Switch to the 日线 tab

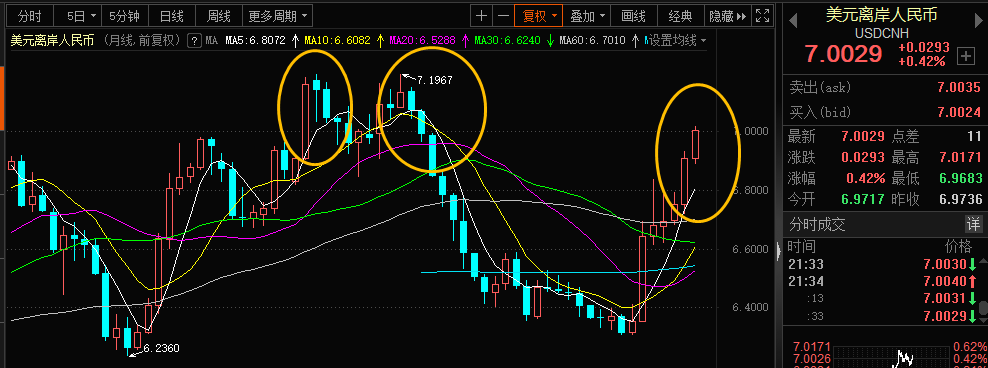[x=171, y=16]
